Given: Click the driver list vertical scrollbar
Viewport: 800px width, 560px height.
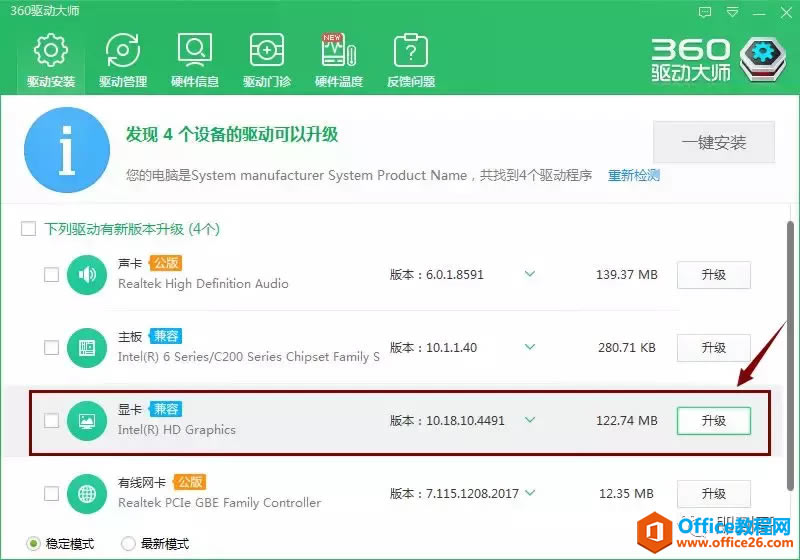Looking at the screenshot, I should tap(790, 354).
